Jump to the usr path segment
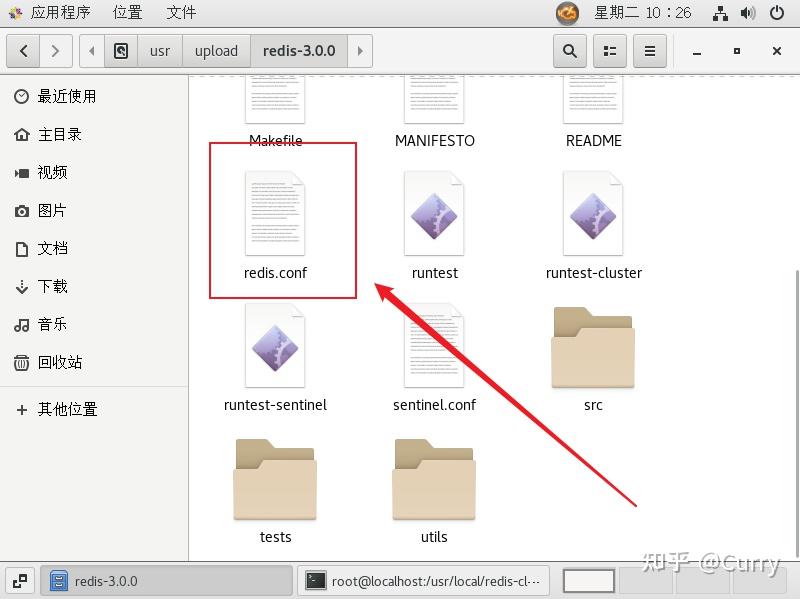Image resolution: width=800 pixels, height=599 pixels. point(160,51)
